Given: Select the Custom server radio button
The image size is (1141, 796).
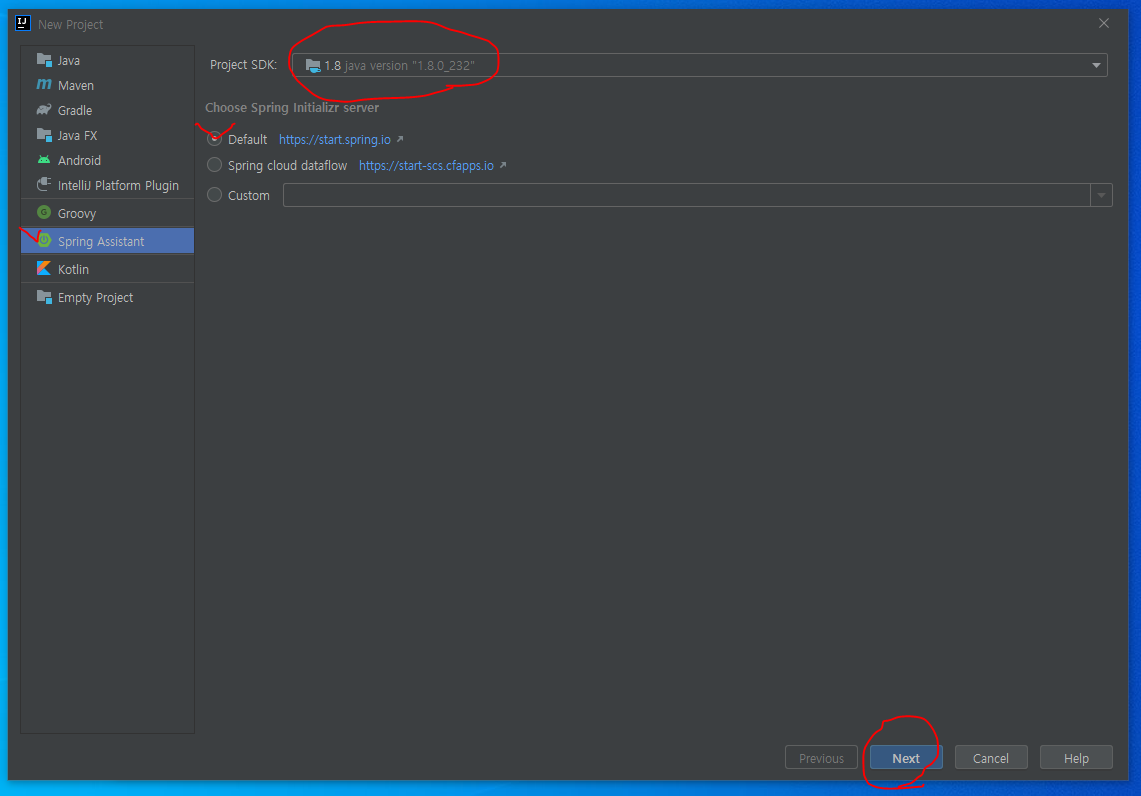Looking at the screenshot, I should (214, 195).
